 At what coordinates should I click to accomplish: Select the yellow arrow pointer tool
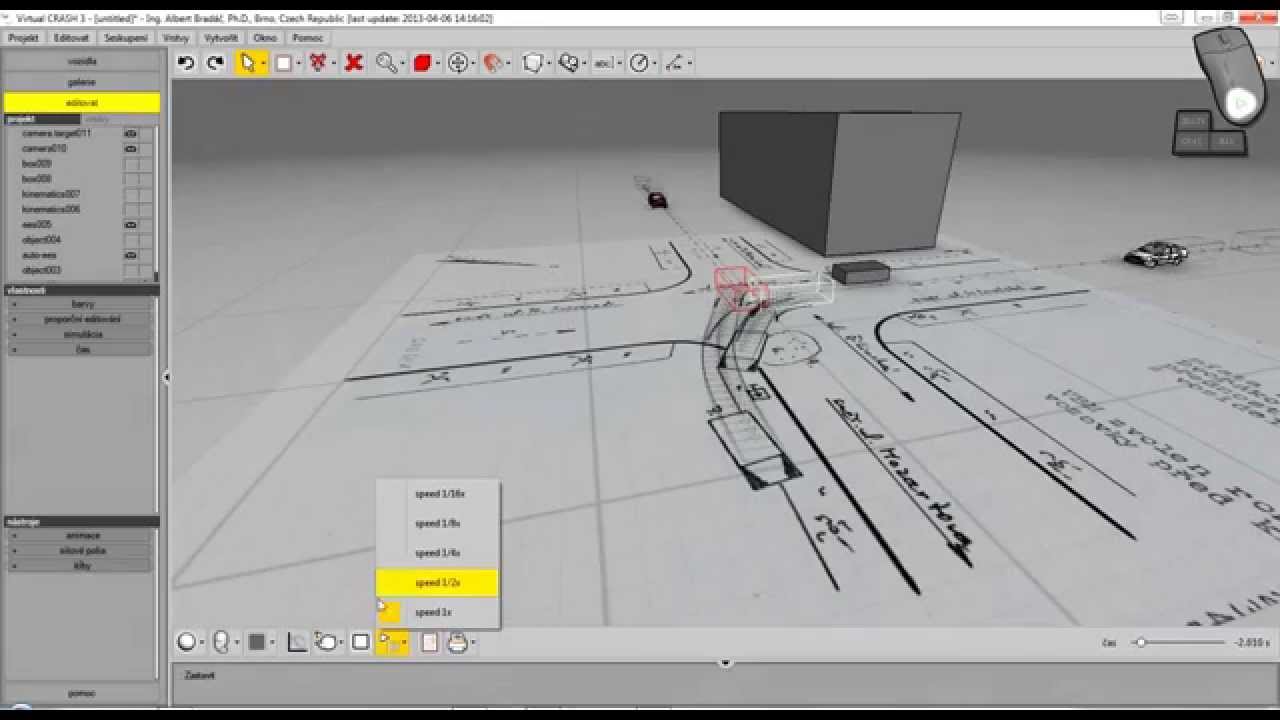(x=247, y=63)
